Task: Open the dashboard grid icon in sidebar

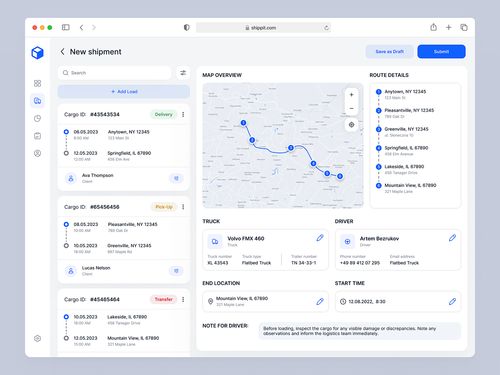Action: pos(37,83)
